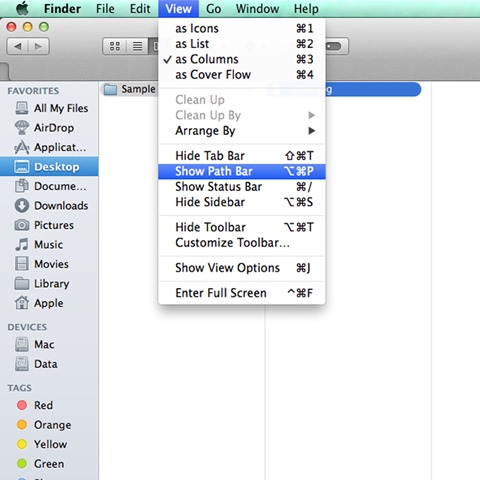Expand the Arrange By submenu
This screenshot has width=480, height=480.
click(242, 131)
